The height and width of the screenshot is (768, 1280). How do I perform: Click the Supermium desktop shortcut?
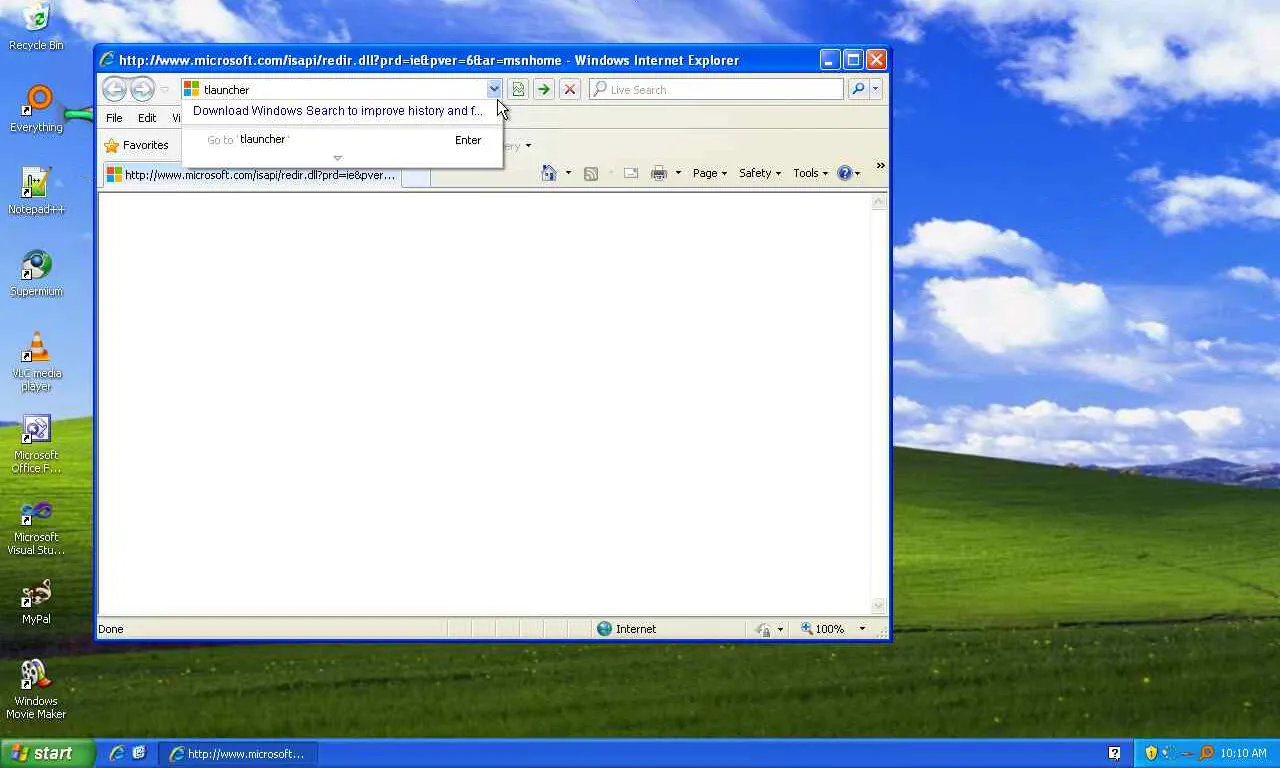click(x=36, y=274)
